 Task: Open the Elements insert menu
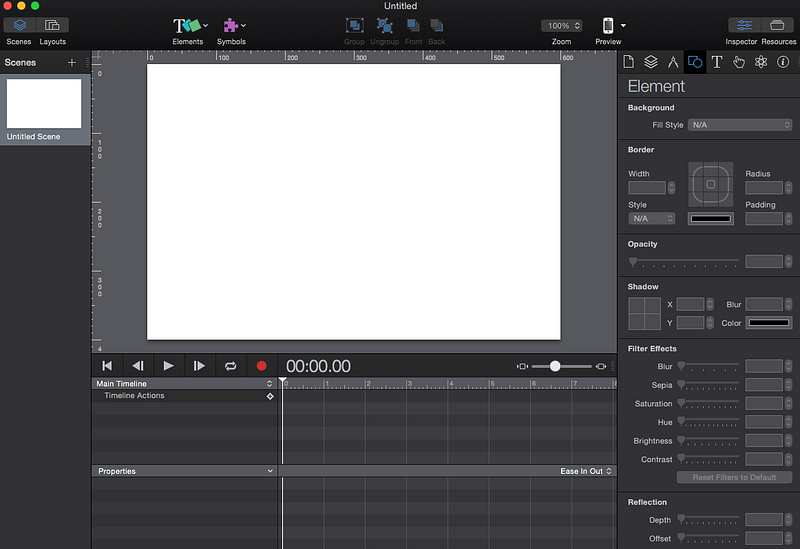click(190, 25)
